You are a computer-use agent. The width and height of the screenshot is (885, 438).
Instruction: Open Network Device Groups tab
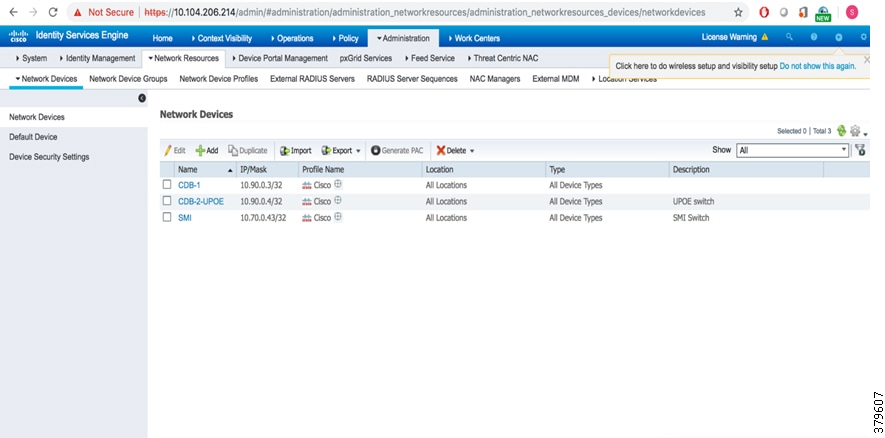(128, 79)
